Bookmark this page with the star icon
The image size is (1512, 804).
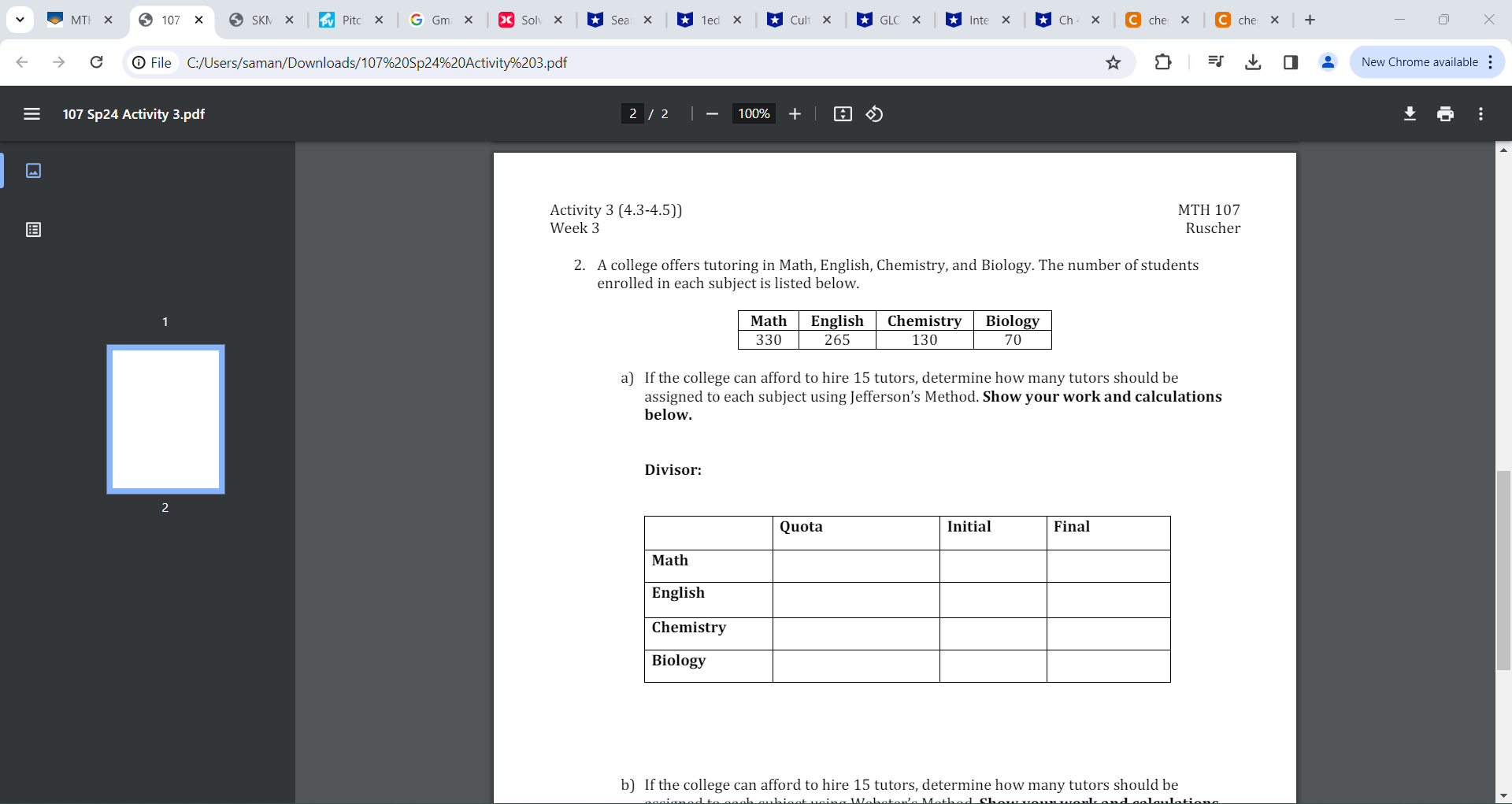[x=1114, y=62]
